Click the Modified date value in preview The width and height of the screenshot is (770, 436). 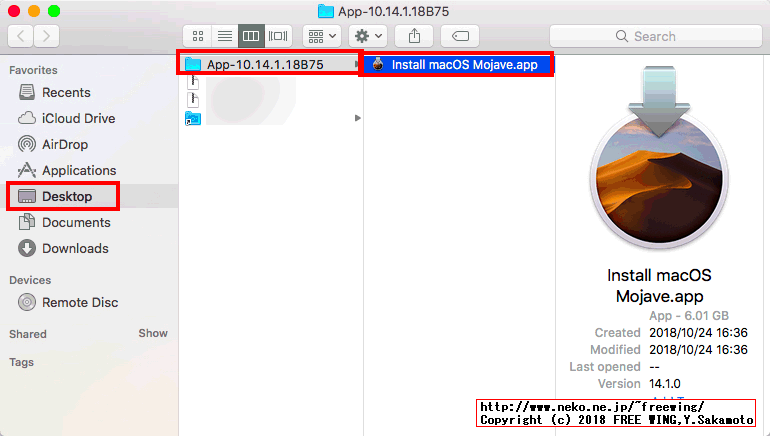coord(698,350)
